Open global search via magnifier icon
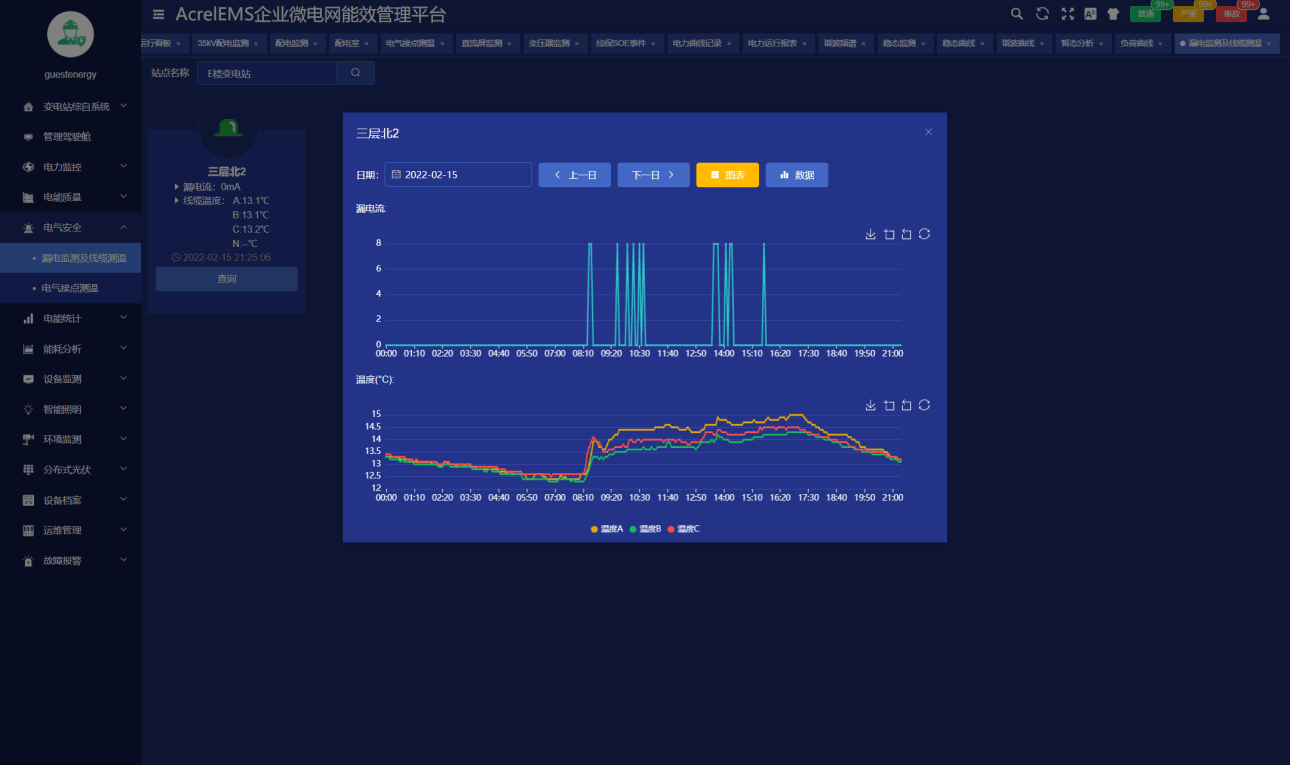Screen dimensions: 1290x765 pos(1016,14)
